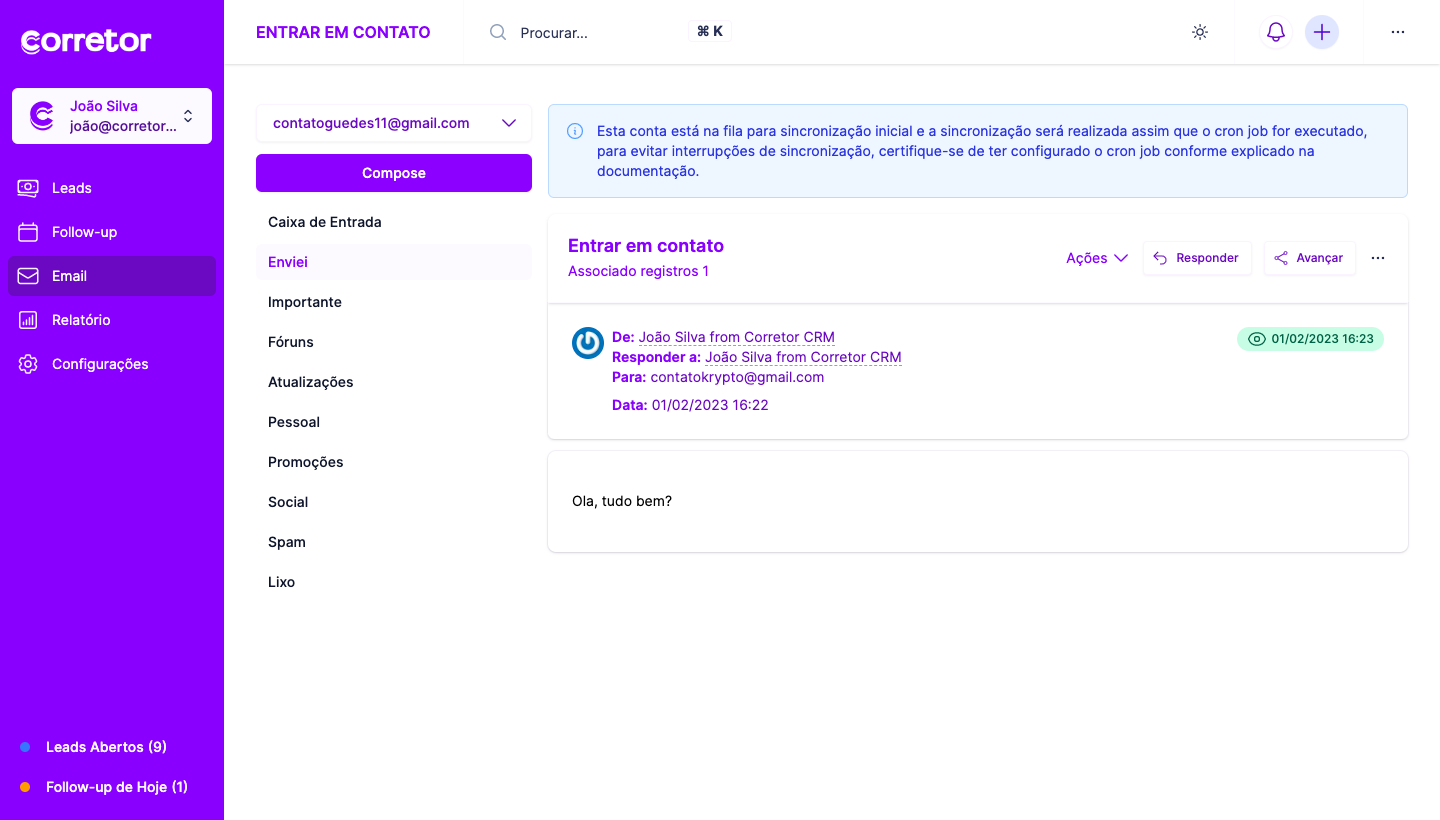Click the eye read-status badge 01/02/2023 16:23
The width and height of the screenshot is (1440, 820).
click(1310, 339)
